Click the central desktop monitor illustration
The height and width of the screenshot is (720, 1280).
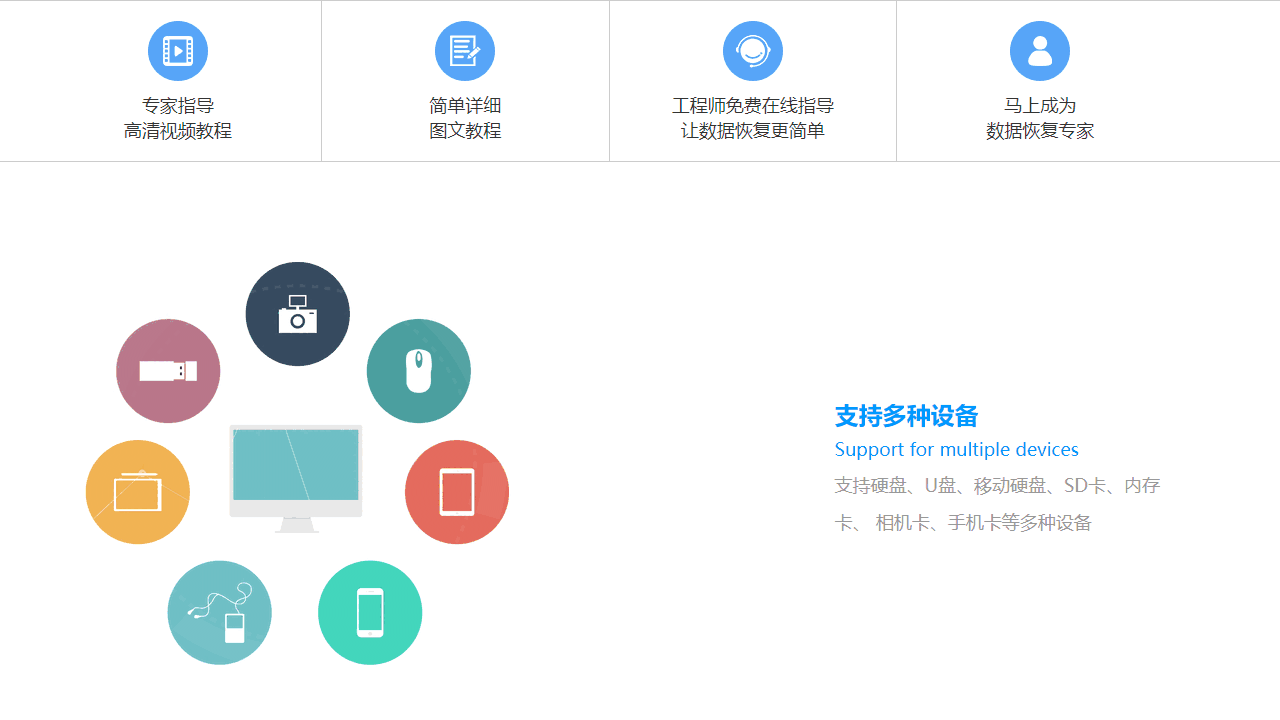click(296, 478)
